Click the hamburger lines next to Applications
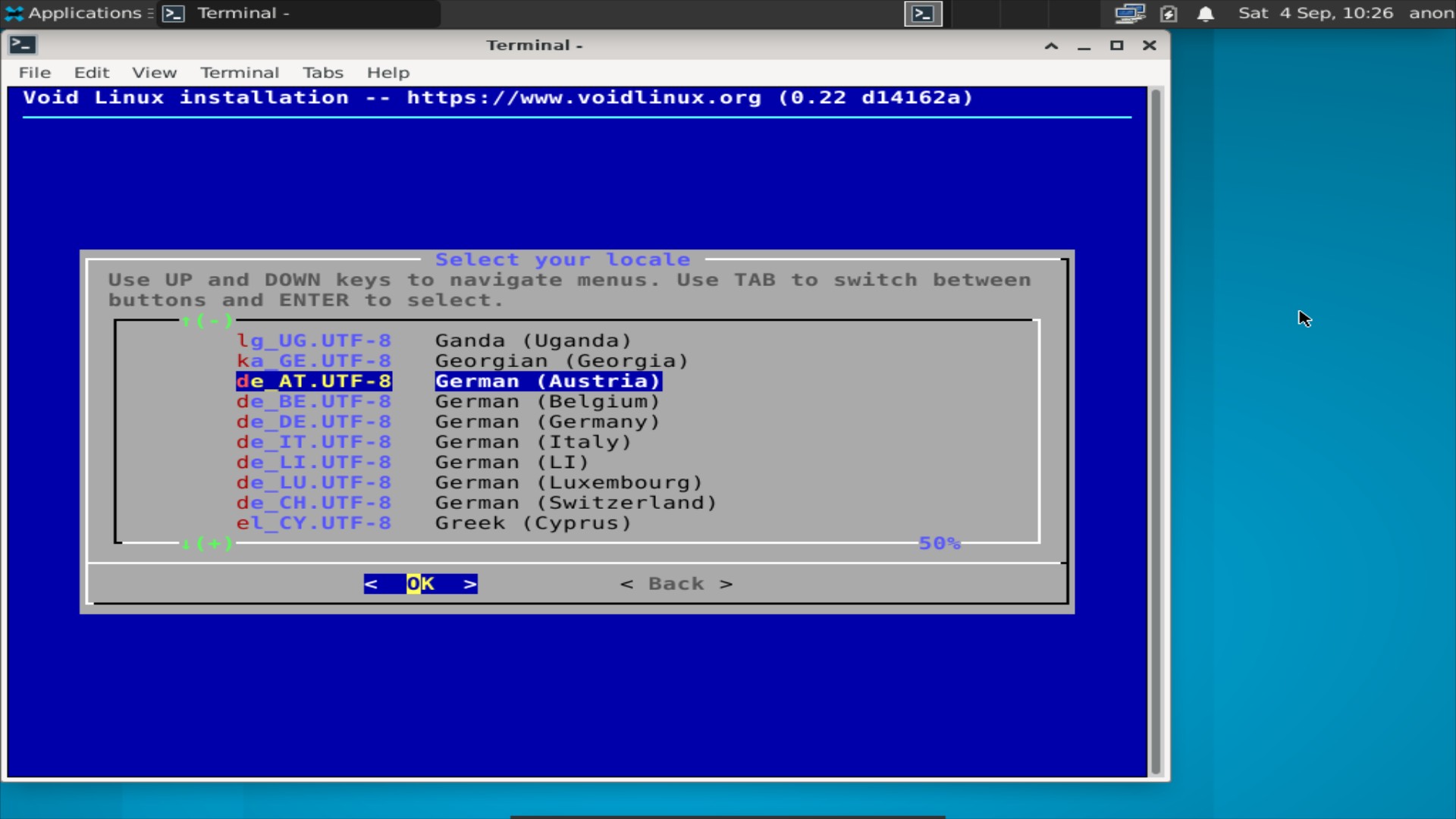 (x=150, y=13)
